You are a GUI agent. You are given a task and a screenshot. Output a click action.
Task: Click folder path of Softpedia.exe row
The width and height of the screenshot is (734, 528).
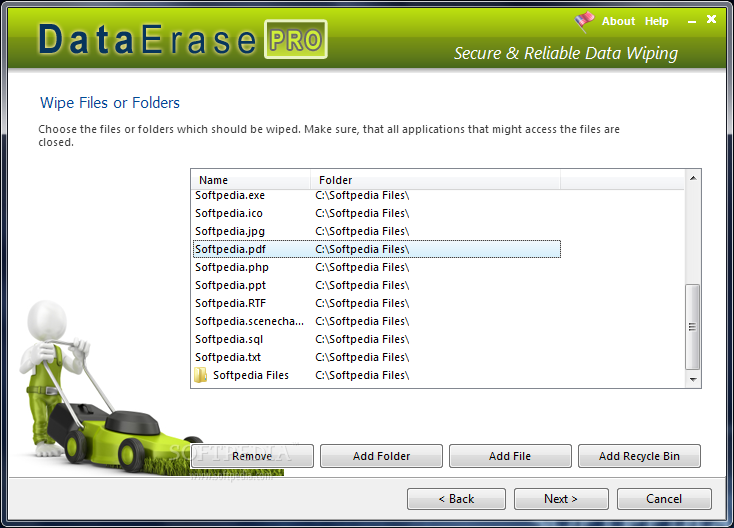pyautogui.click(x=362, y=195)
